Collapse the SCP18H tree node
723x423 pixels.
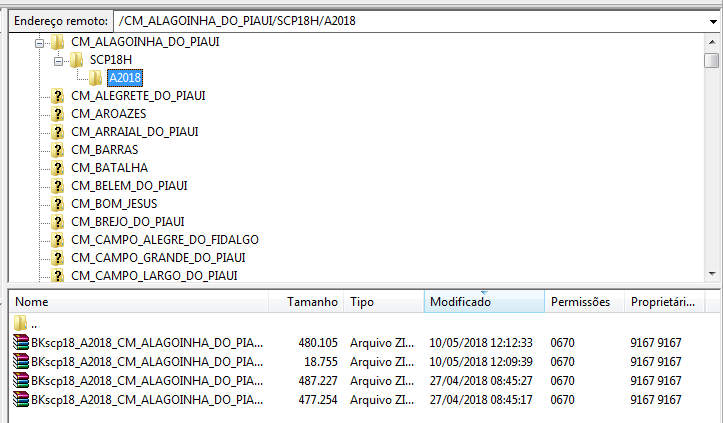pos(59,61)
